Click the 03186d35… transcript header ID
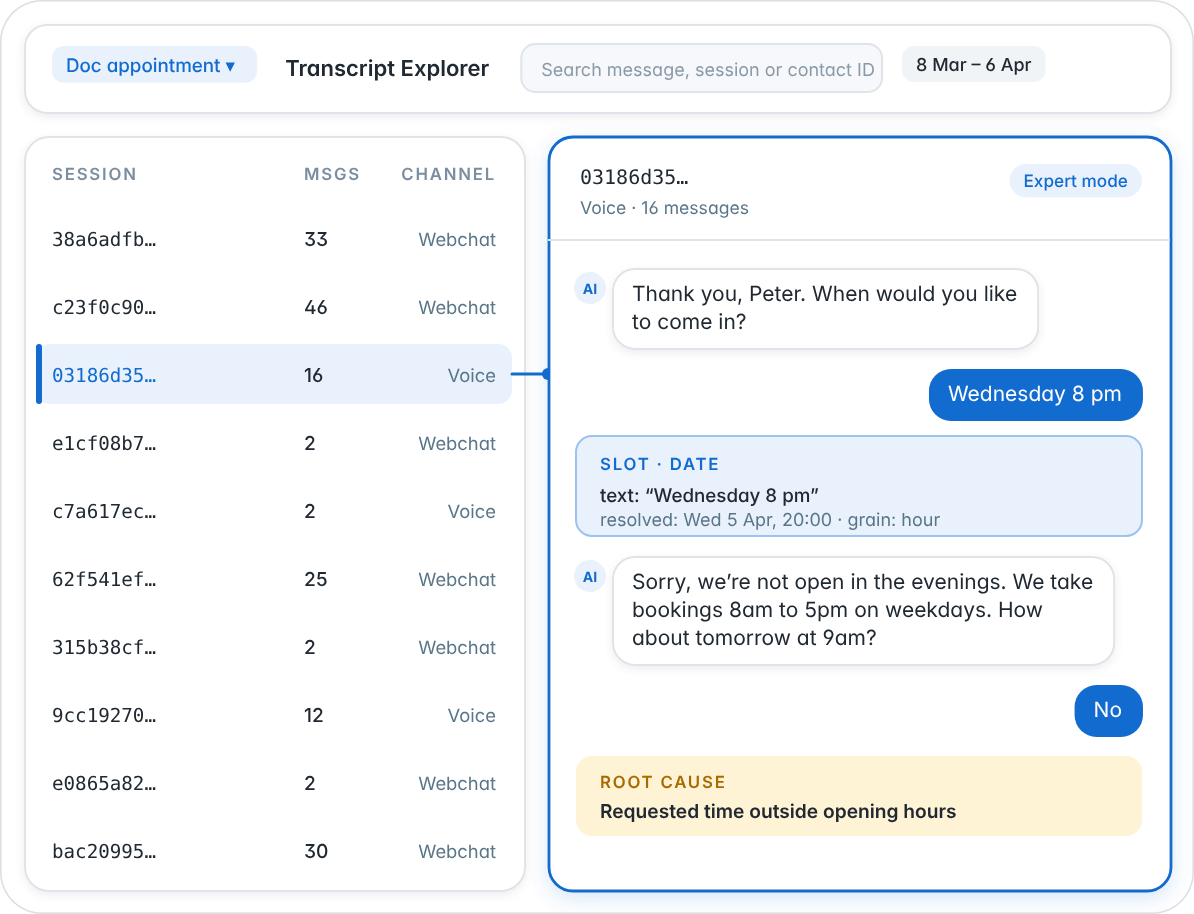The width and height of the screenshot is (1194, 914). click(x=634, y=177)
